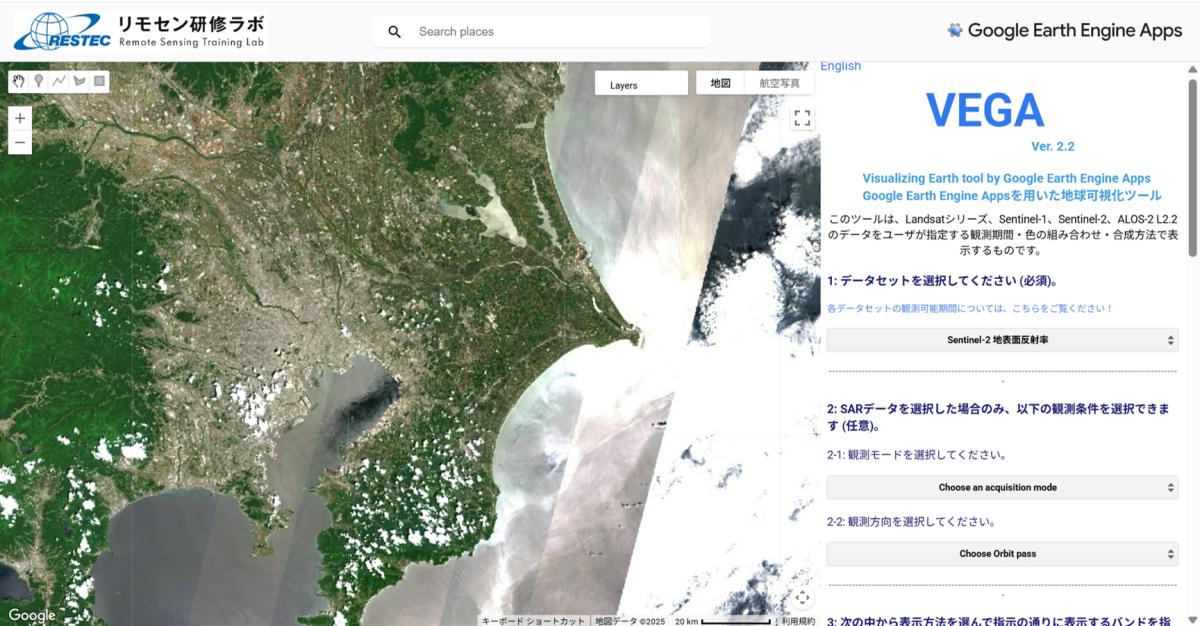Image resolution: width=1200 pixels, height=626 pixels.
Task: Switch to the 地図 map view
Action: tap(721, 84)
